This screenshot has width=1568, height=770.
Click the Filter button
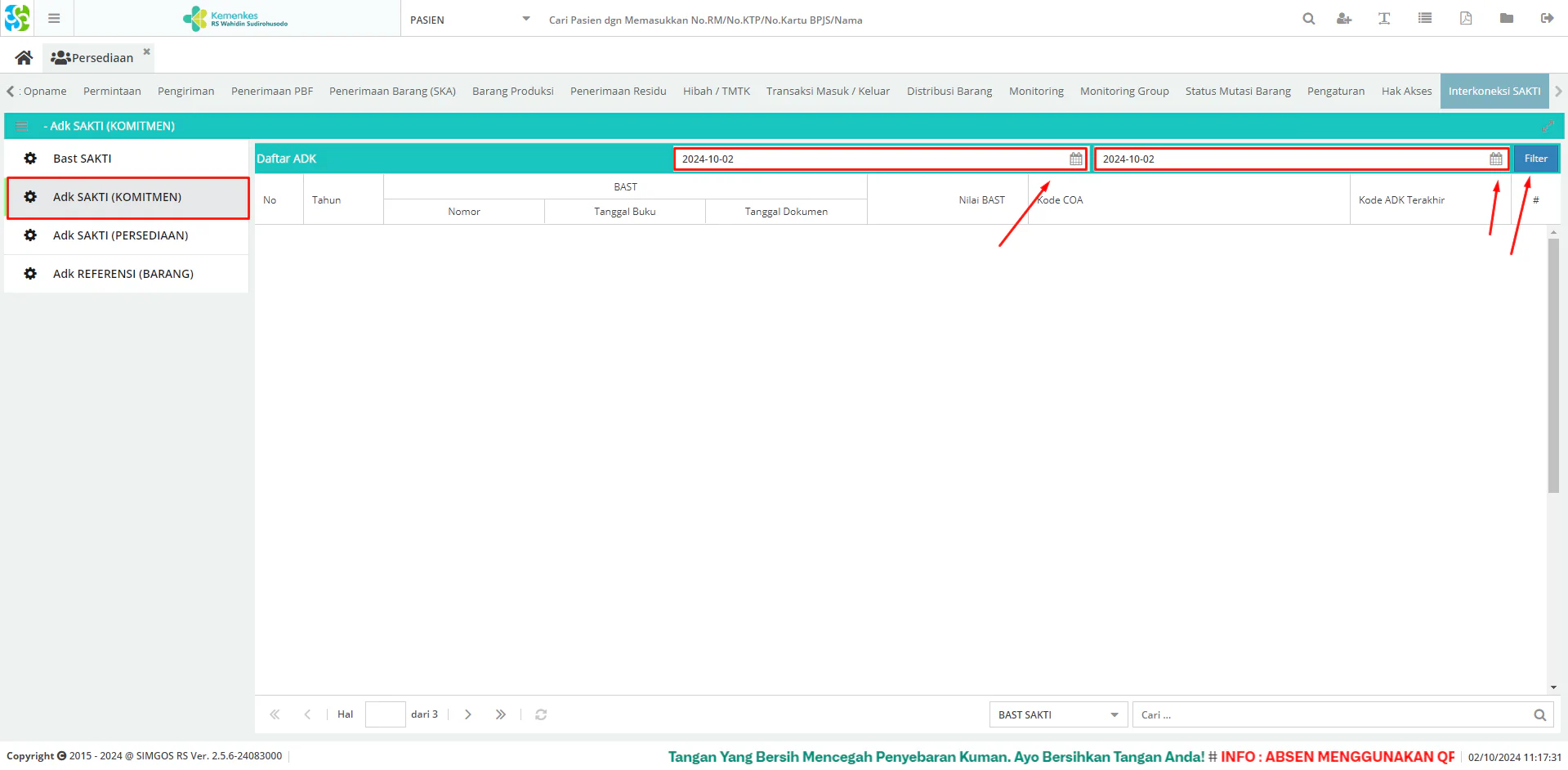[1535, 159]
